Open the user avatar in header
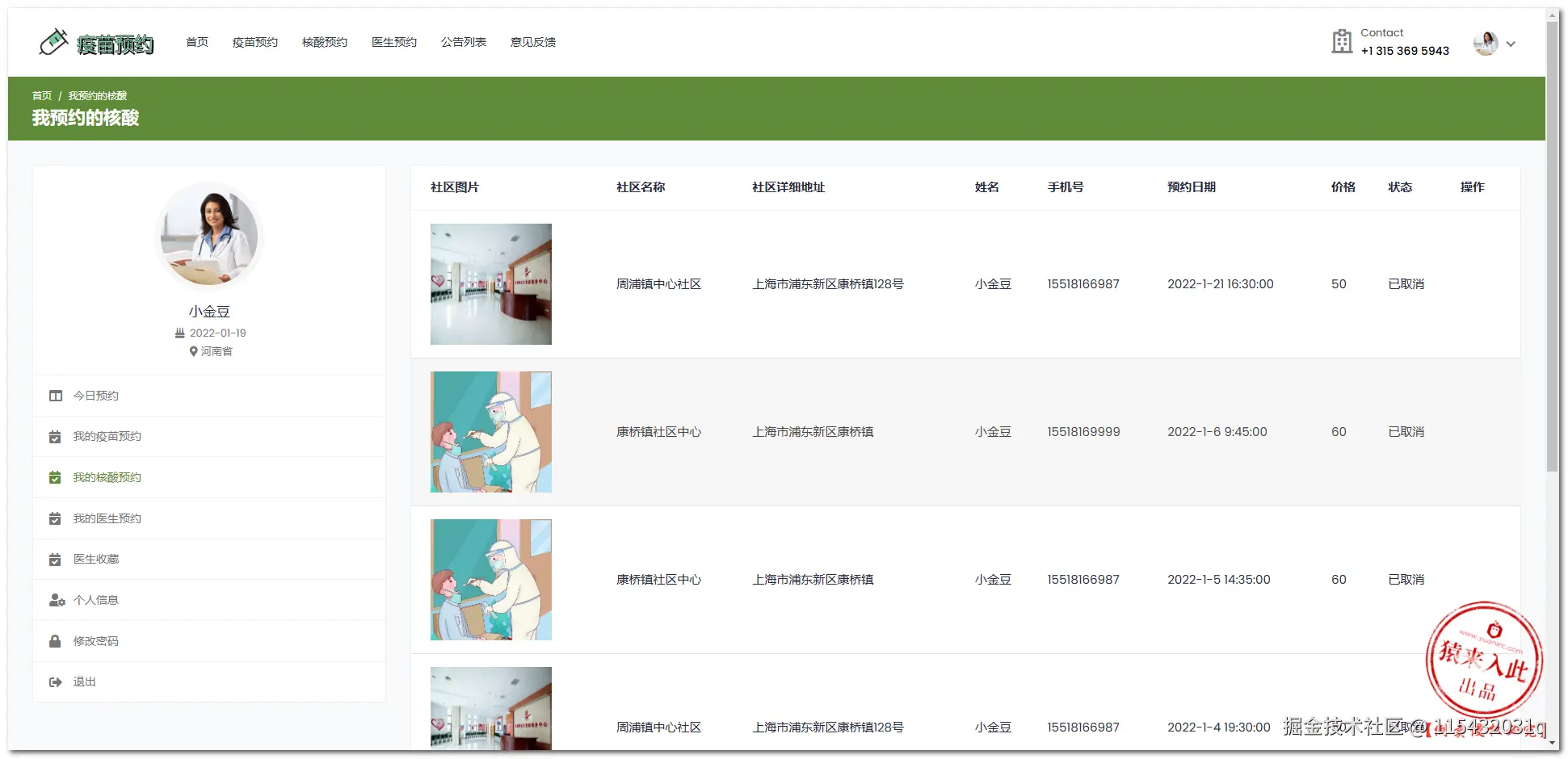 point(1486,43)
